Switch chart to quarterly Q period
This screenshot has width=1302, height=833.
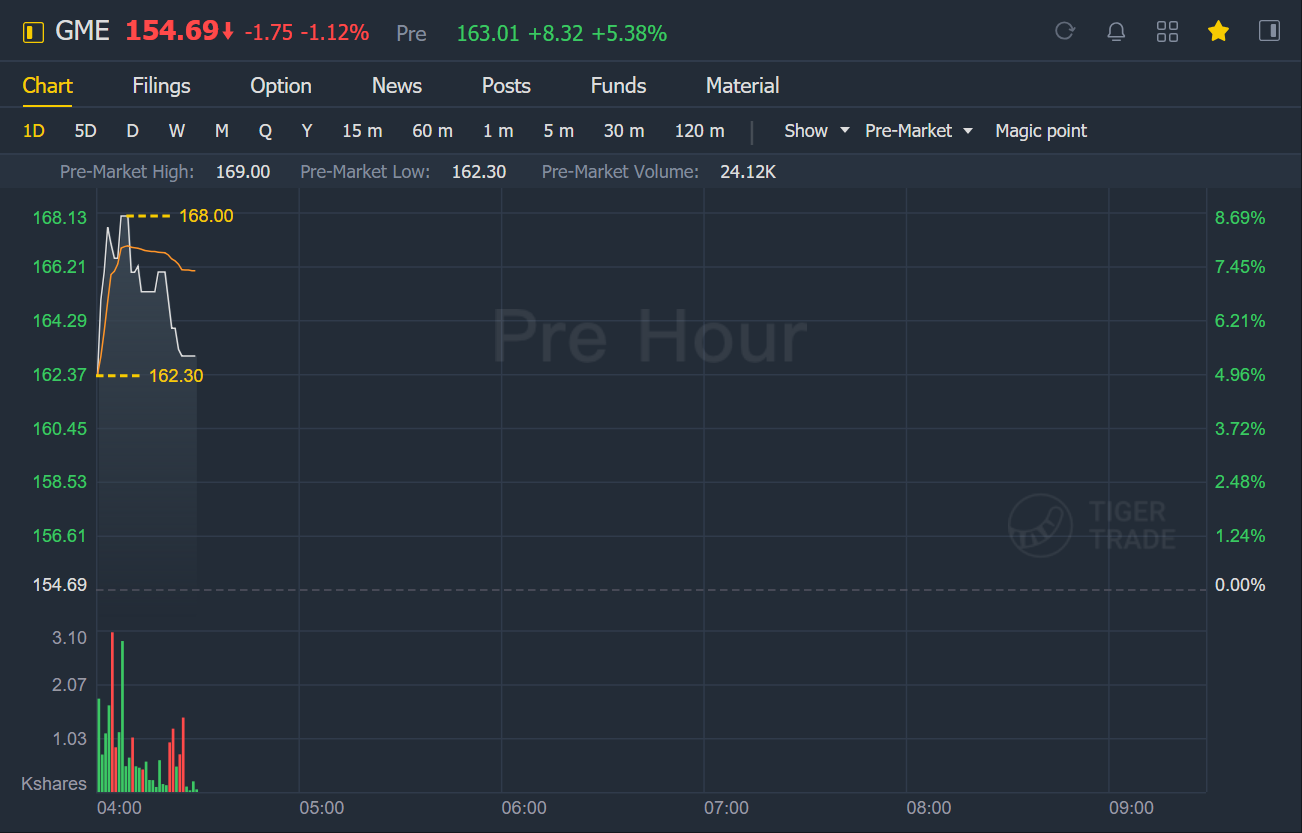[x=265, y=131]
